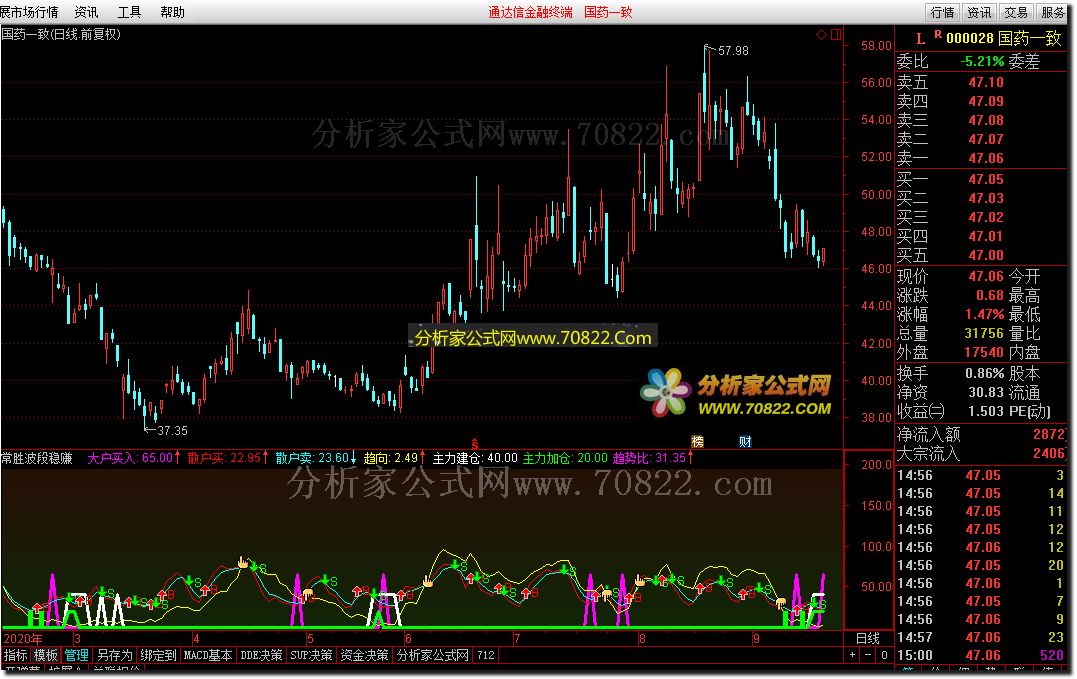Click the chart title 国药一致(日线.前复权)
Screen dimensions: 1077x679
(60, 34)
